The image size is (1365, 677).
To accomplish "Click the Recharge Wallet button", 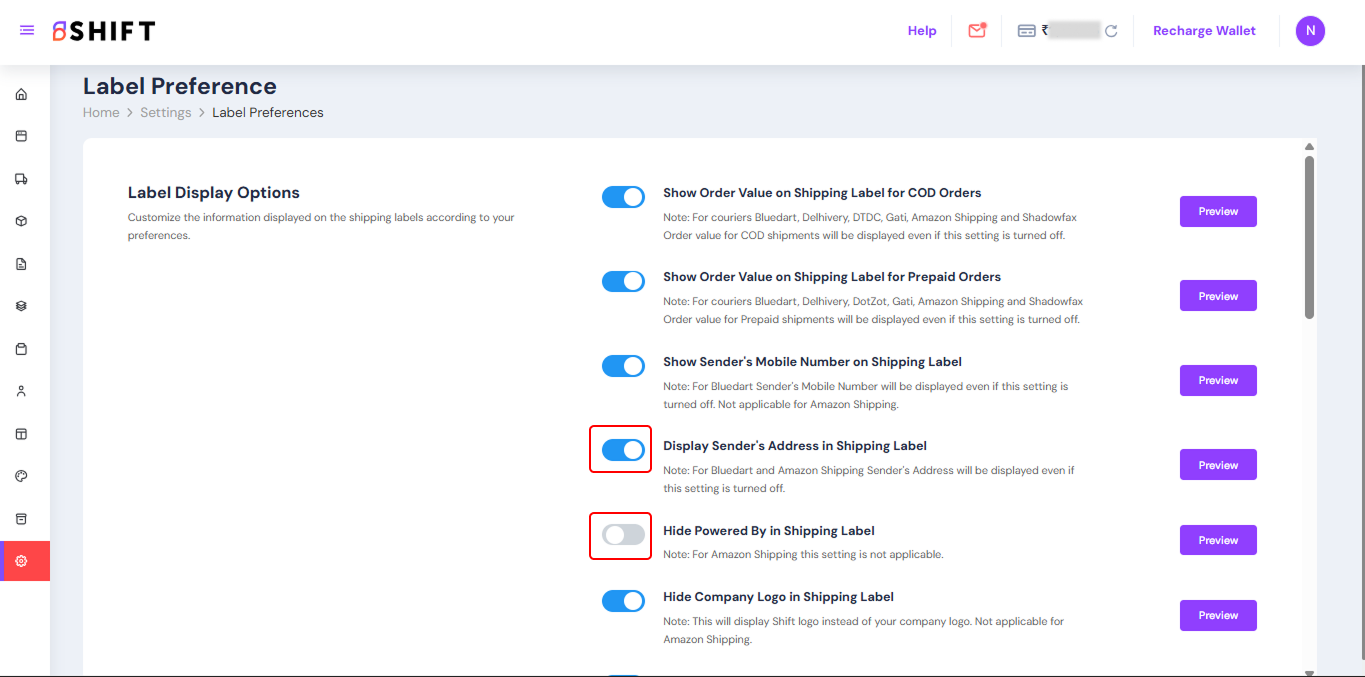I will [x=1204, y=31].
